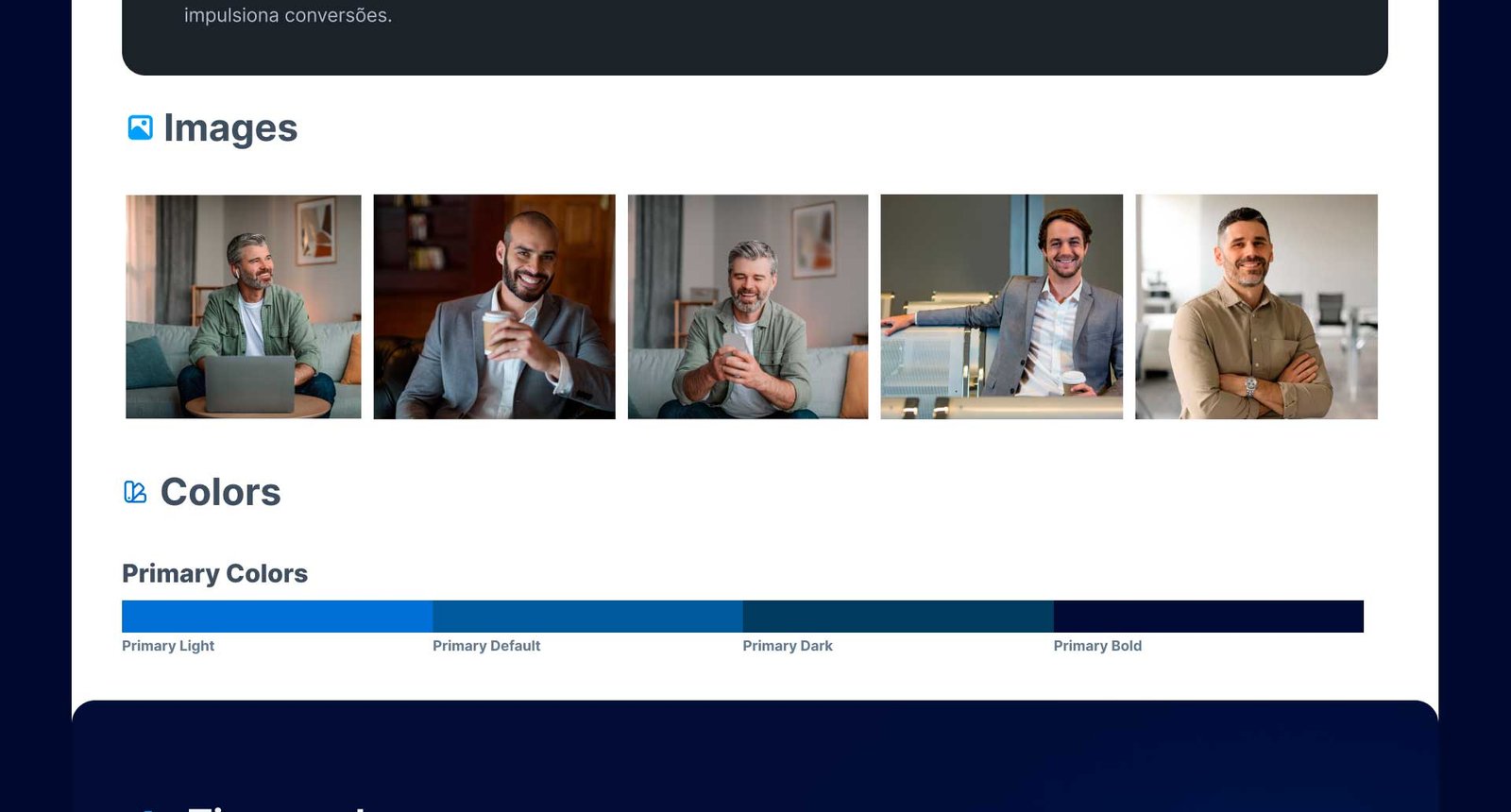Click the Colors section heading
1511x812 pixels.
pos(220,492)
